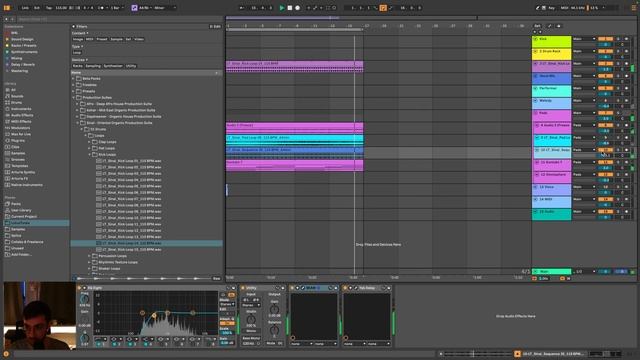Image resolution: width=640 pixels, height=360 pixels.
Task: Solo the Melody track
Action: click(618, 100)
